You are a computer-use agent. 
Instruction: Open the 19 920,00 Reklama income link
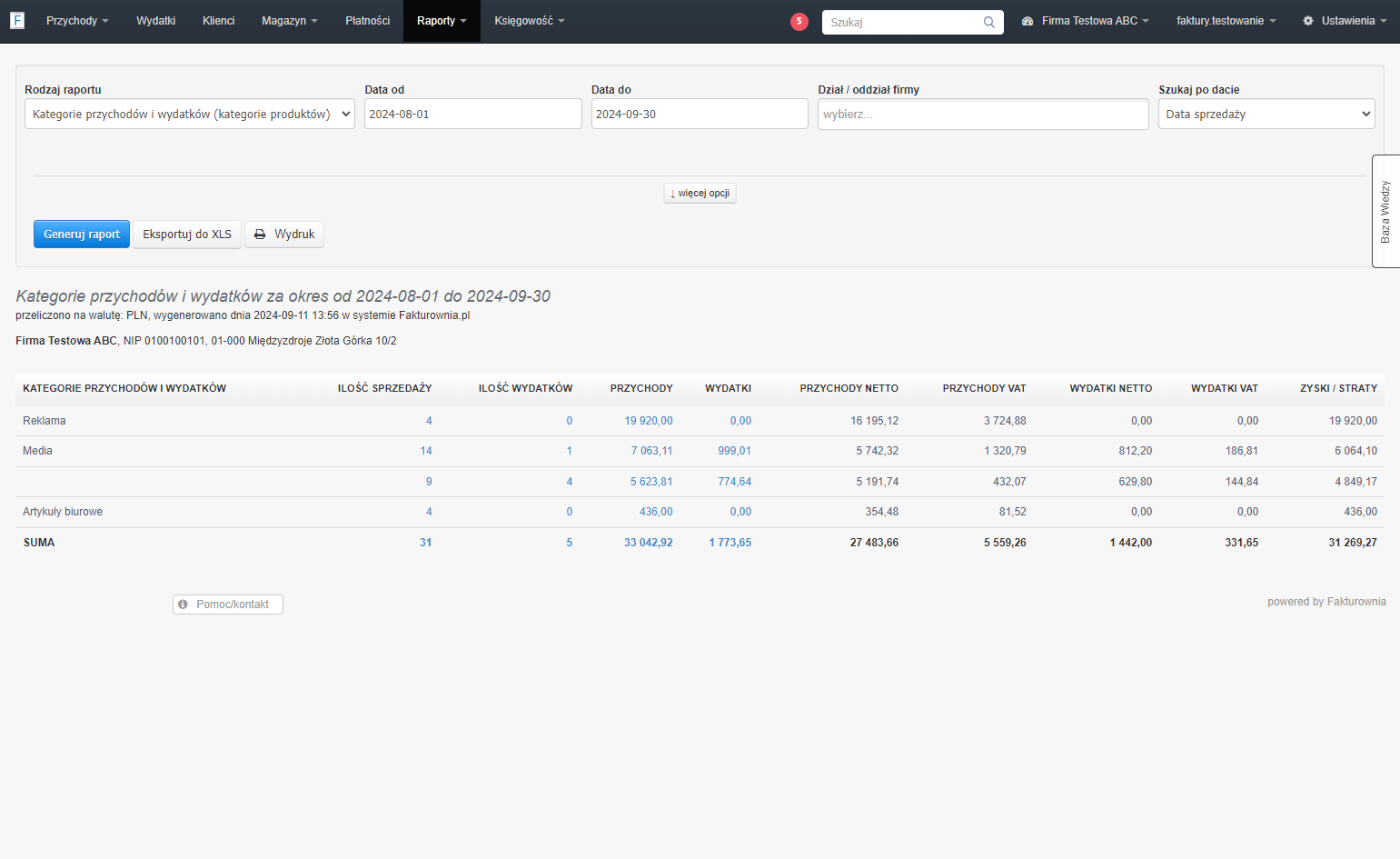click(x=649, y=421)
